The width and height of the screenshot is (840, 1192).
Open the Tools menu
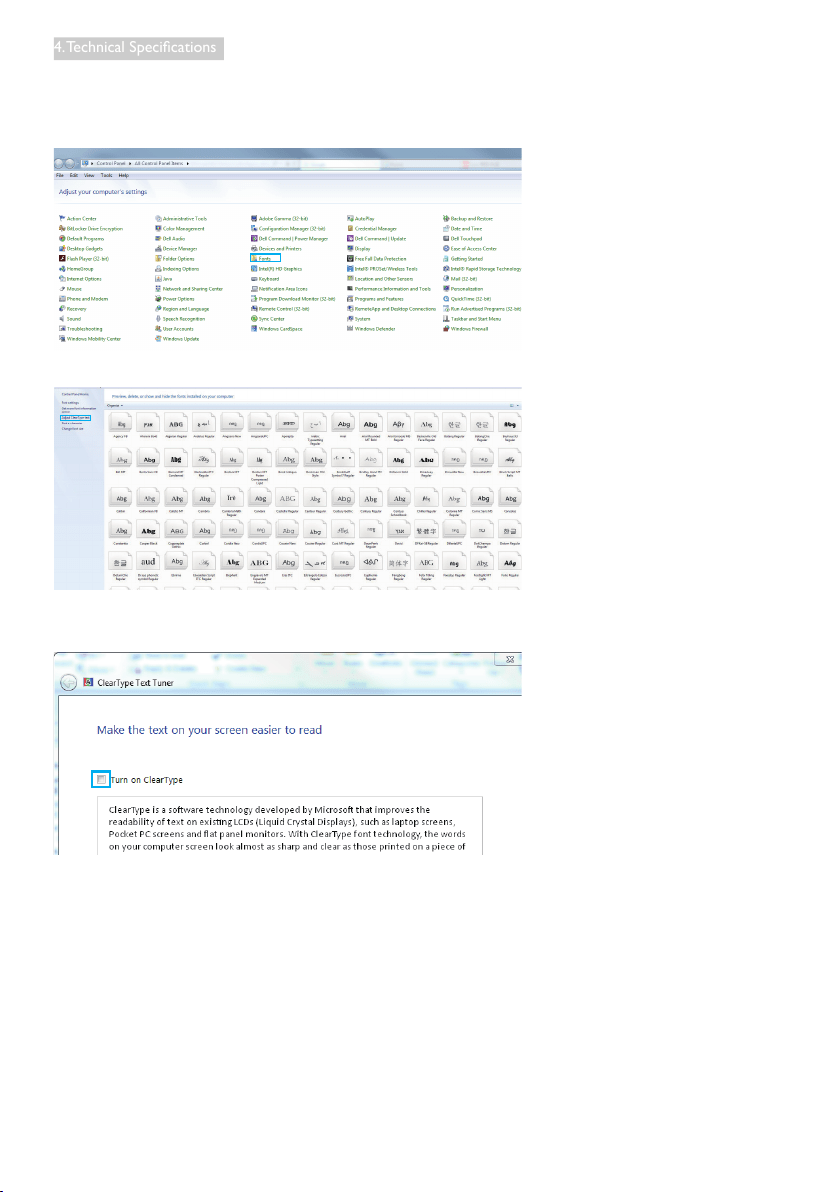click(x=106, y=175)
